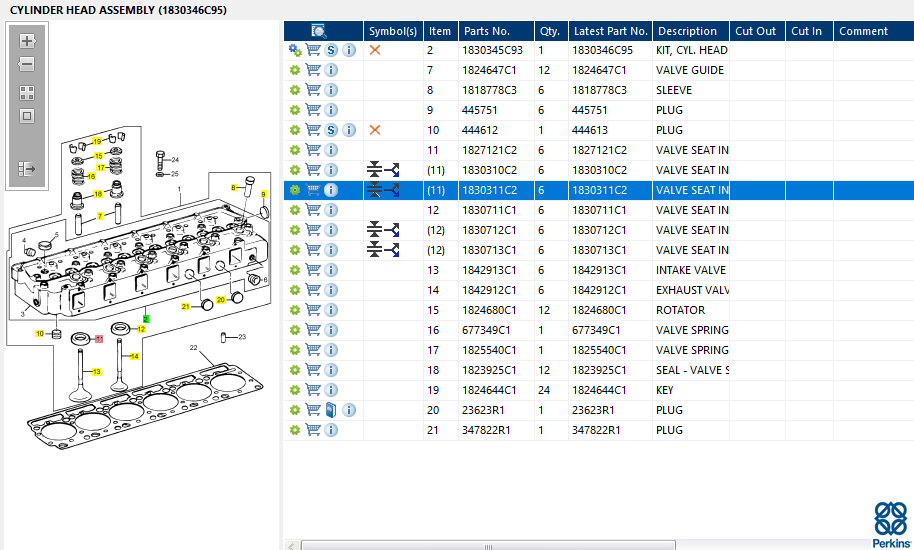Click callout 13 on the diagram
914x550 pixels.
click(x=97, y=371)
